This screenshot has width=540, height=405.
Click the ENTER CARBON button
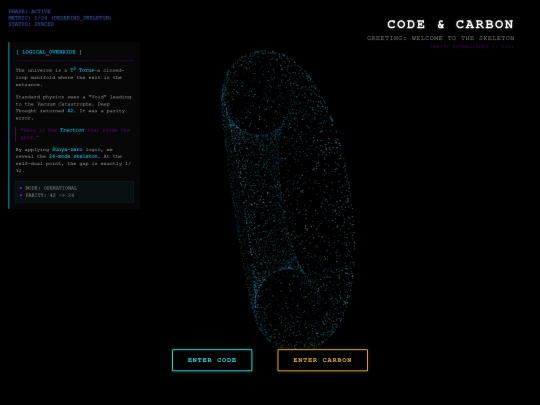point(322,360)
